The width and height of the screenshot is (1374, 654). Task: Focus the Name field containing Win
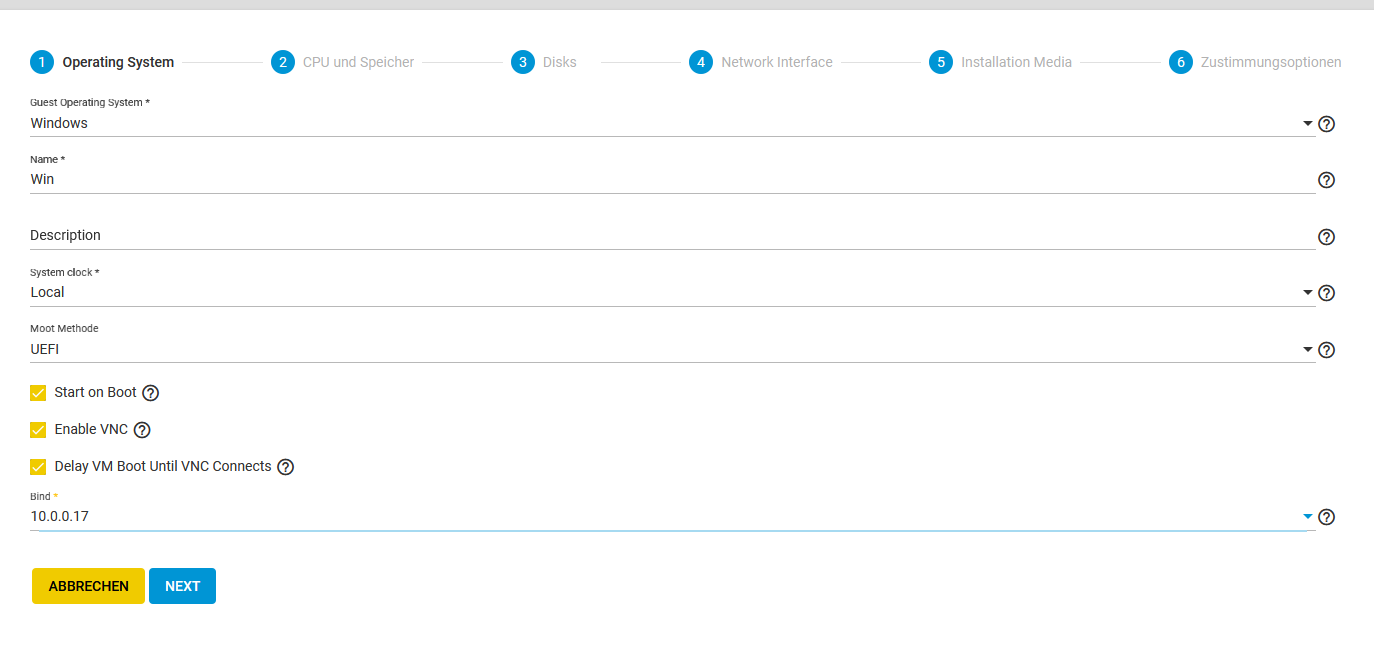pyautogui.click(x=672, y=180)
